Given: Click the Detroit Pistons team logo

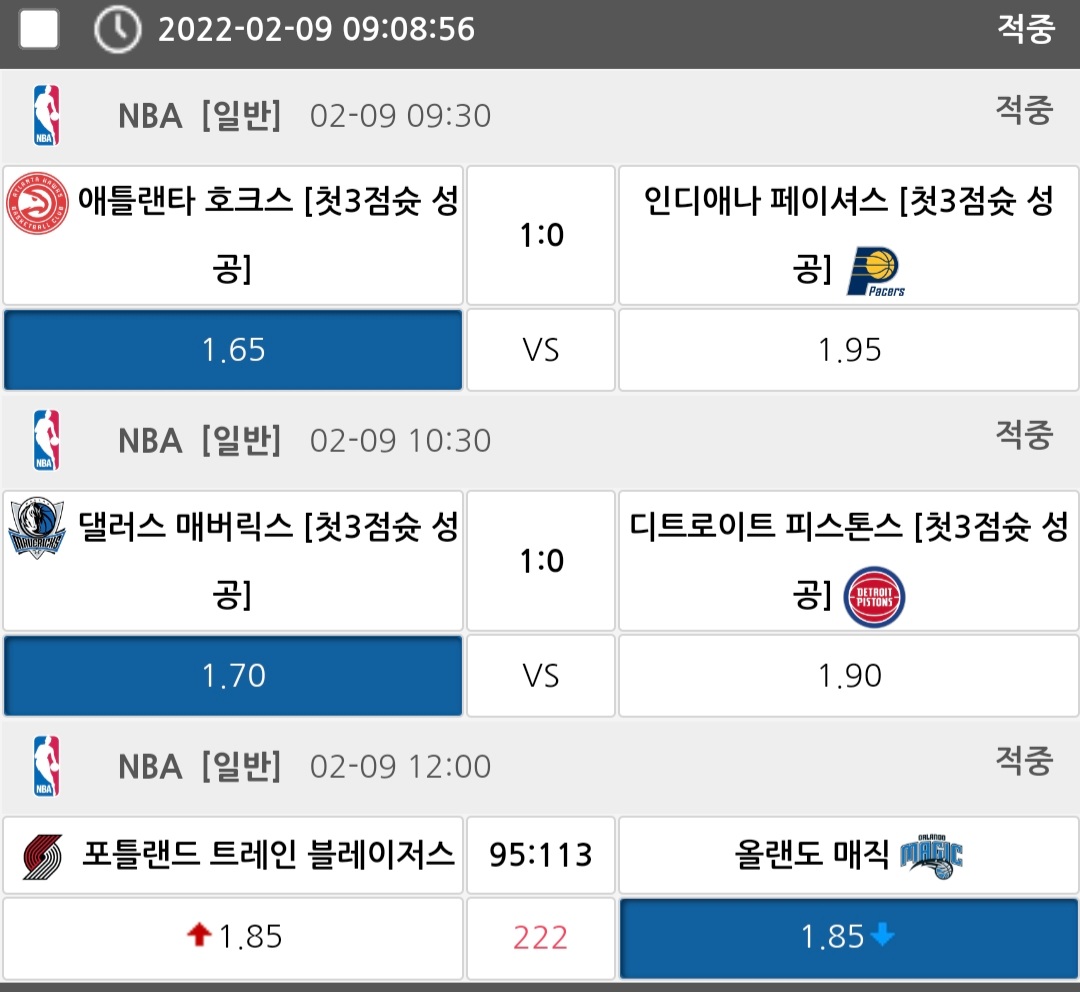Looking at the screenshot, I should (874, 597).
